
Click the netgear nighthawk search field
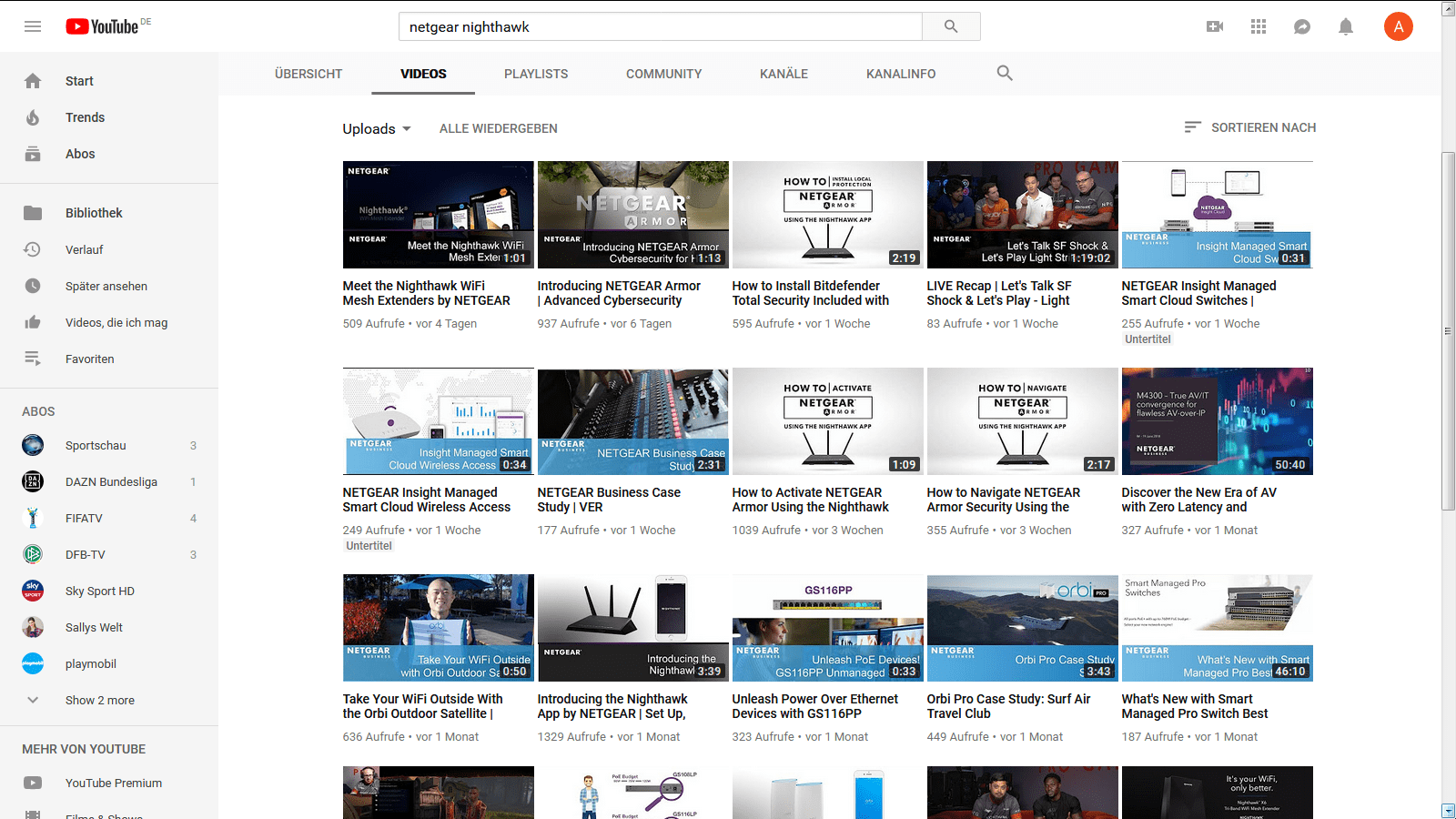[660, 26]
